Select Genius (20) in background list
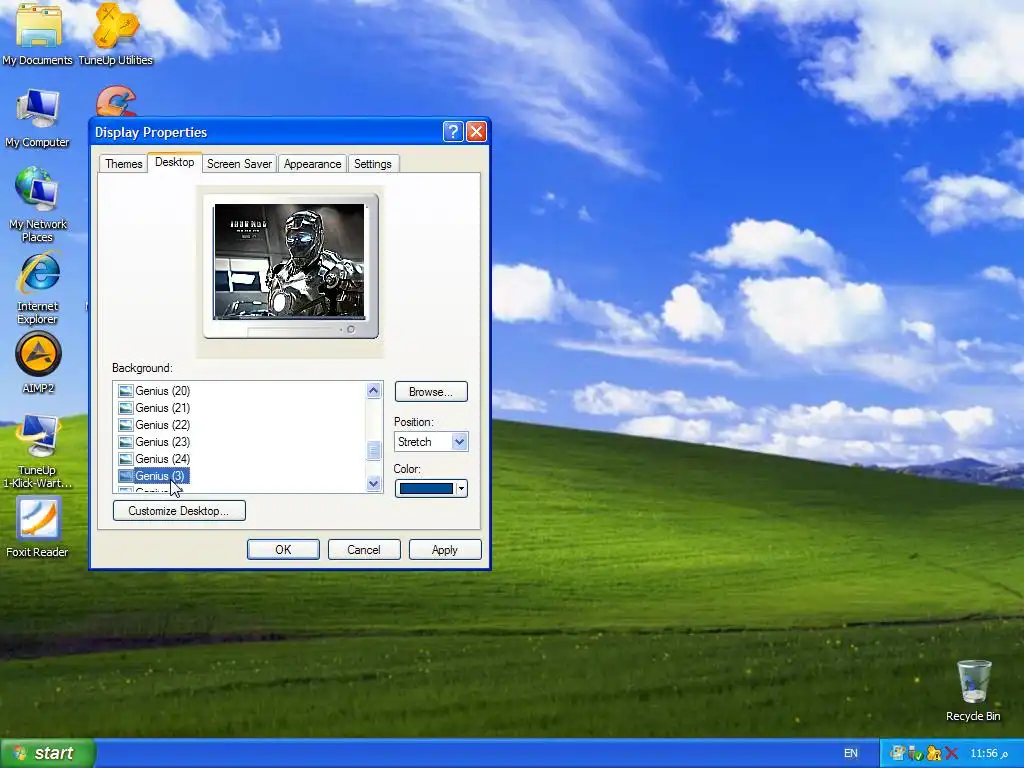This screenshot has height=768, width=1024. click(163, 391)
